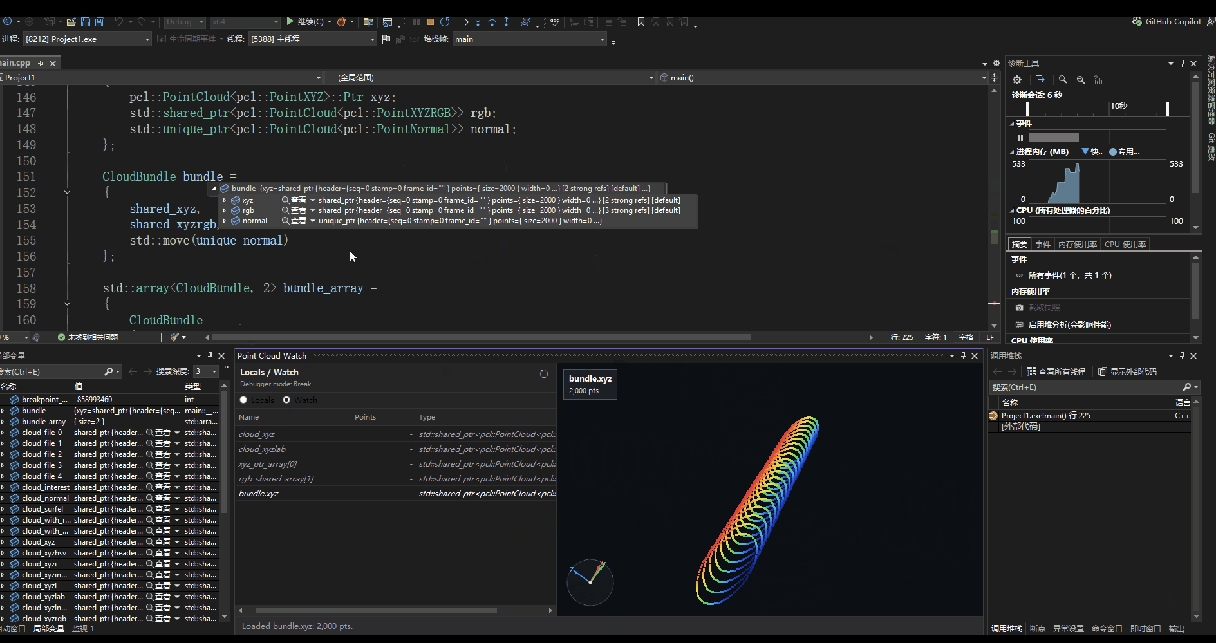Click the search magnifier in the Locals panel
Screen dimensions: 1216x643
[109, 371]
